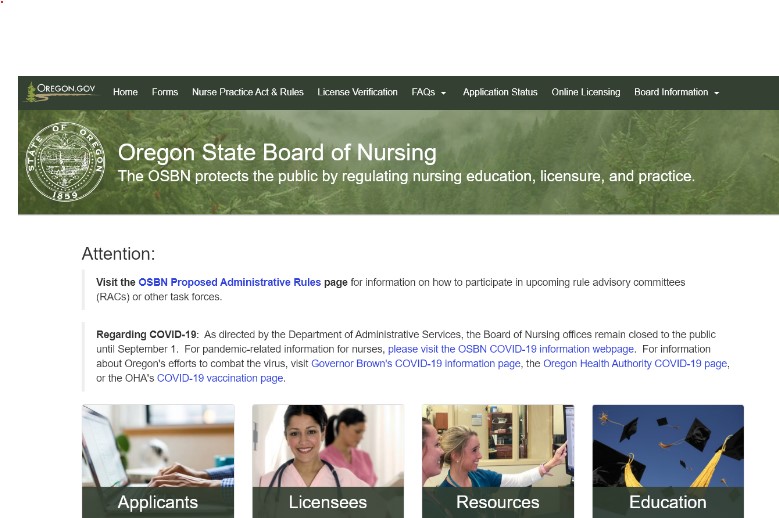Open the Education card

(x=668, y=461)
